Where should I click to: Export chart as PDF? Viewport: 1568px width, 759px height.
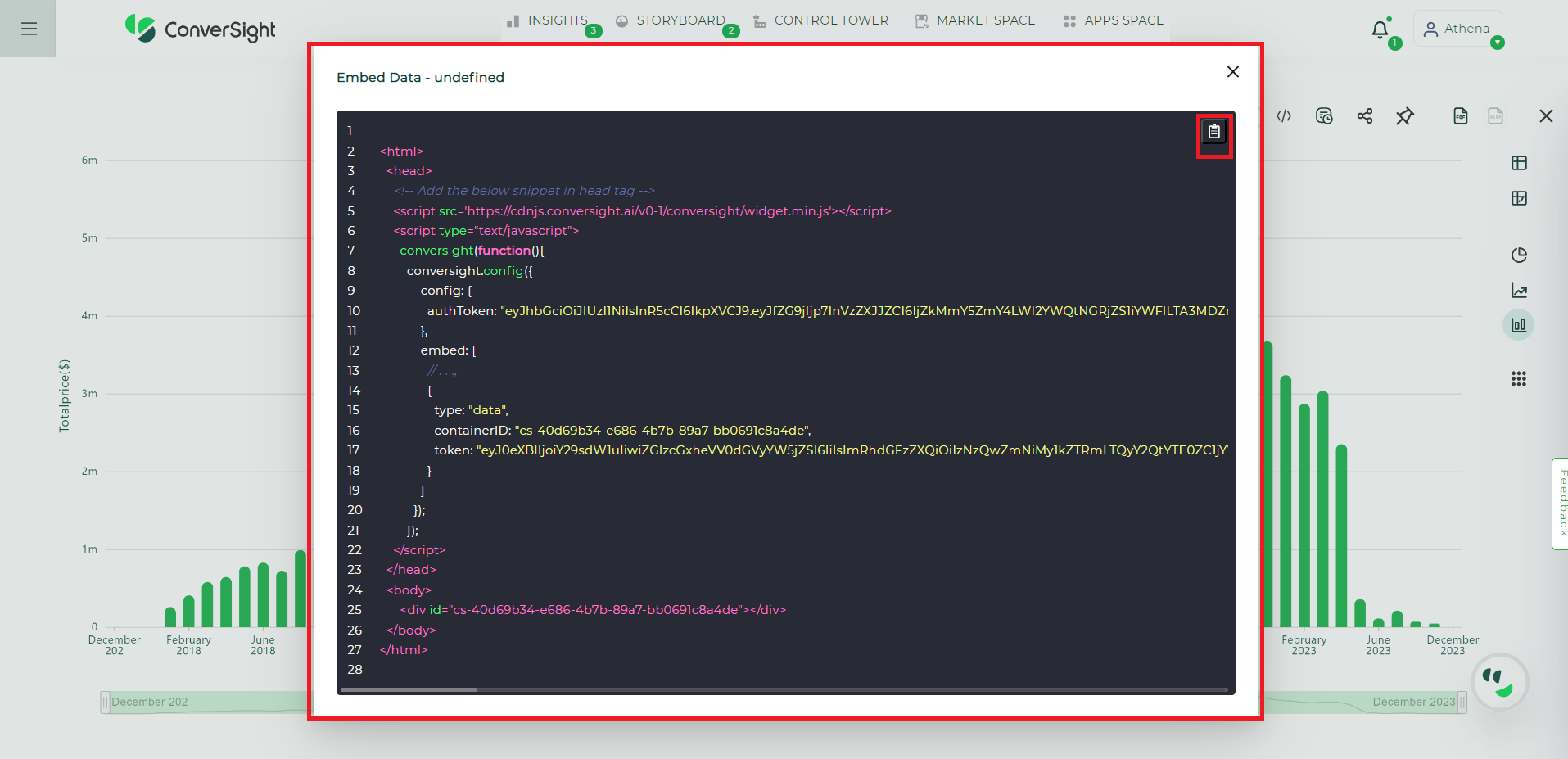(1461, 116)
